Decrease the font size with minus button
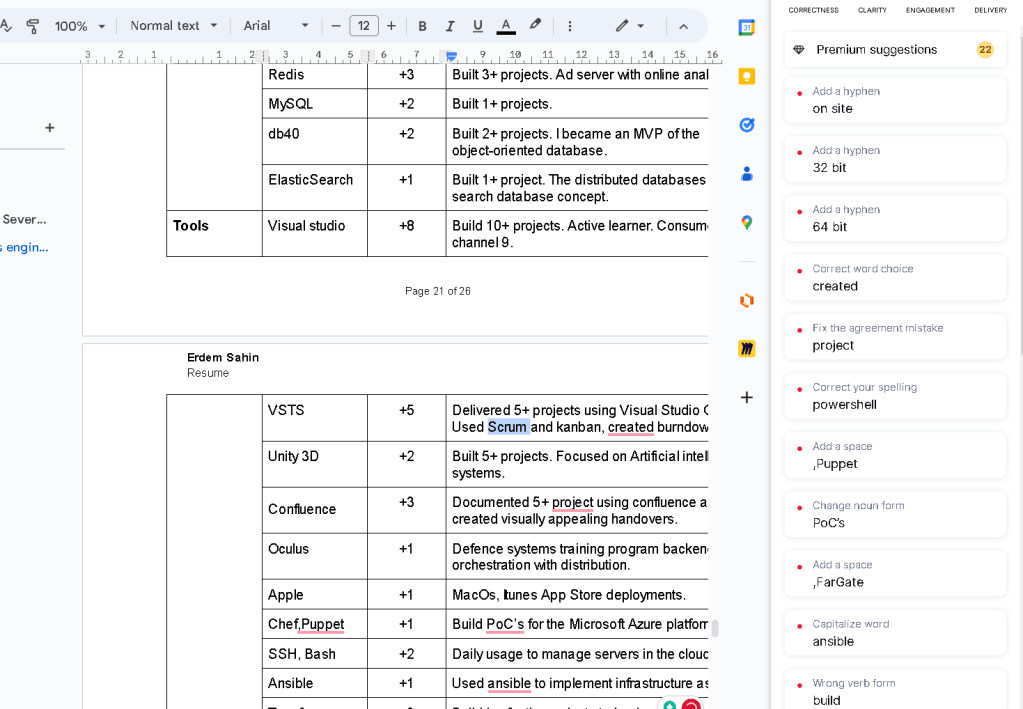 [336, 26]
